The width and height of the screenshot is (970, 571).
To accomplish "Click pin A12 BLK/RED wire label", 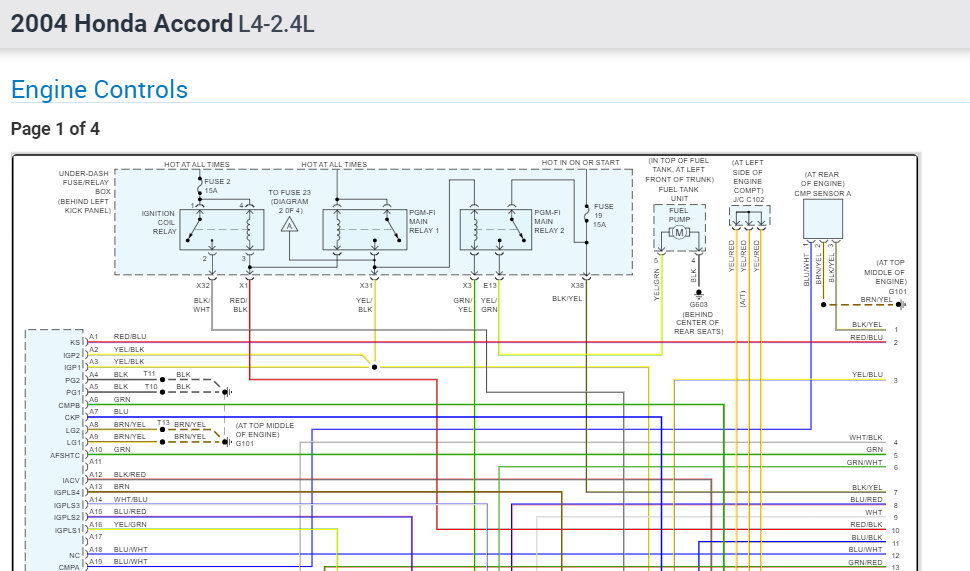I will (x=130, y=474).
